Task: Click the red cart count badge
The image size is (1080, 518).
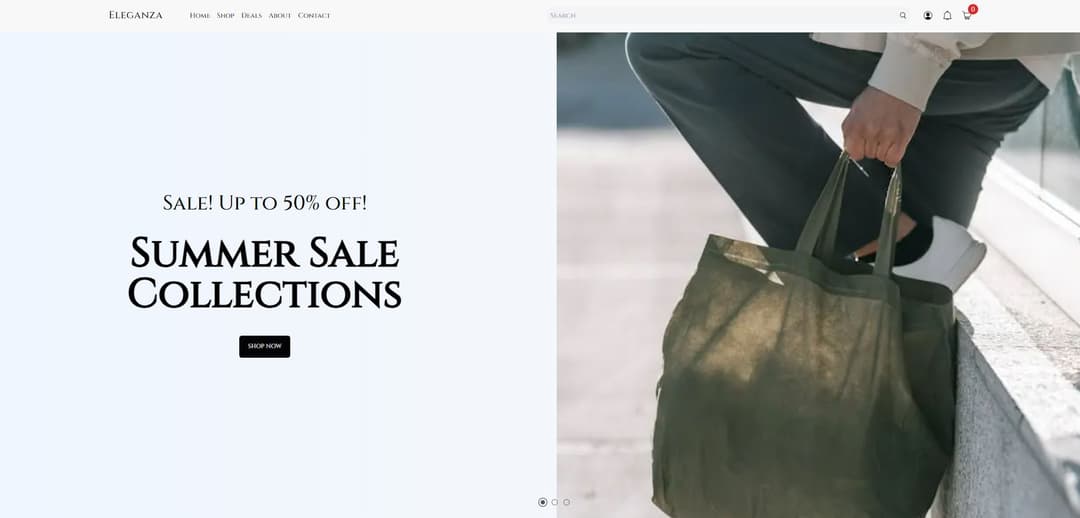Action: (973, 9)
